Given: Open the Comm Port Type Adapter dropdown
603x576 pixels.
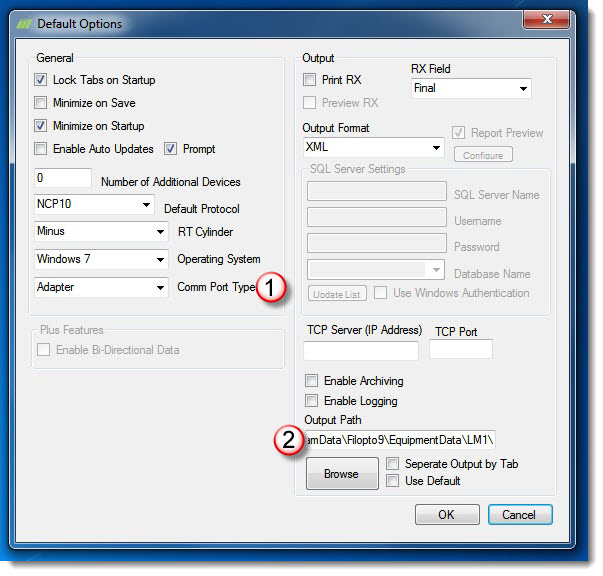Looking at the screenshot, I should [101, 287].
